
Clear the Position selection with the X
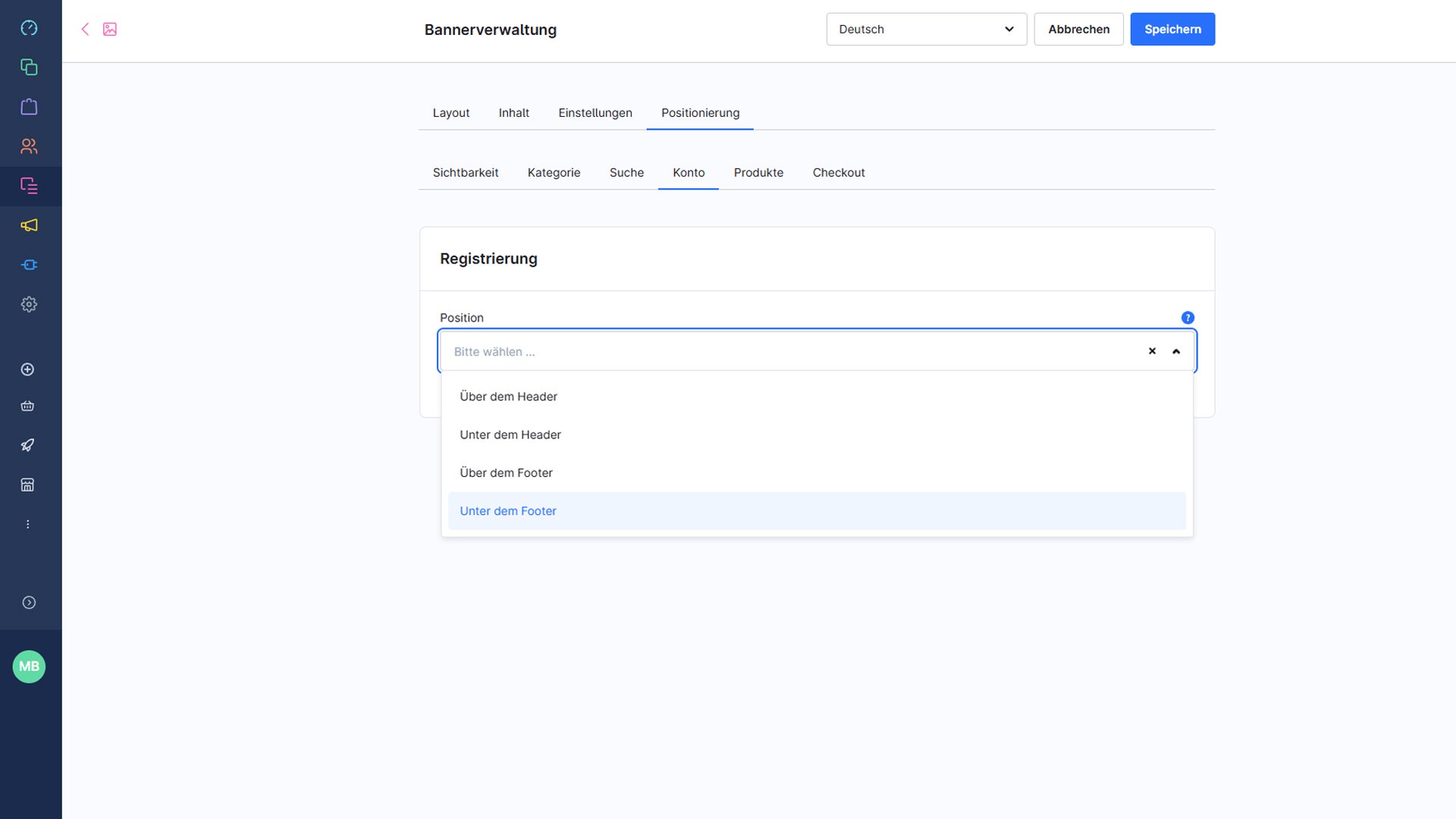point(1152,350)
